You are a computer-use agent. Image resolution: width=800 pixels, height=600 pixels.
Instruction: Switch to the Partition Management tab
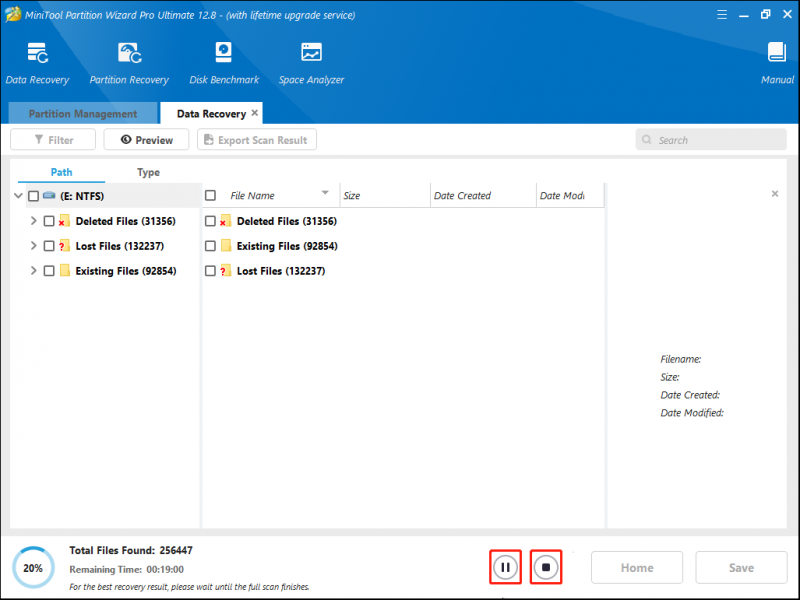click(x=83, y=113)
